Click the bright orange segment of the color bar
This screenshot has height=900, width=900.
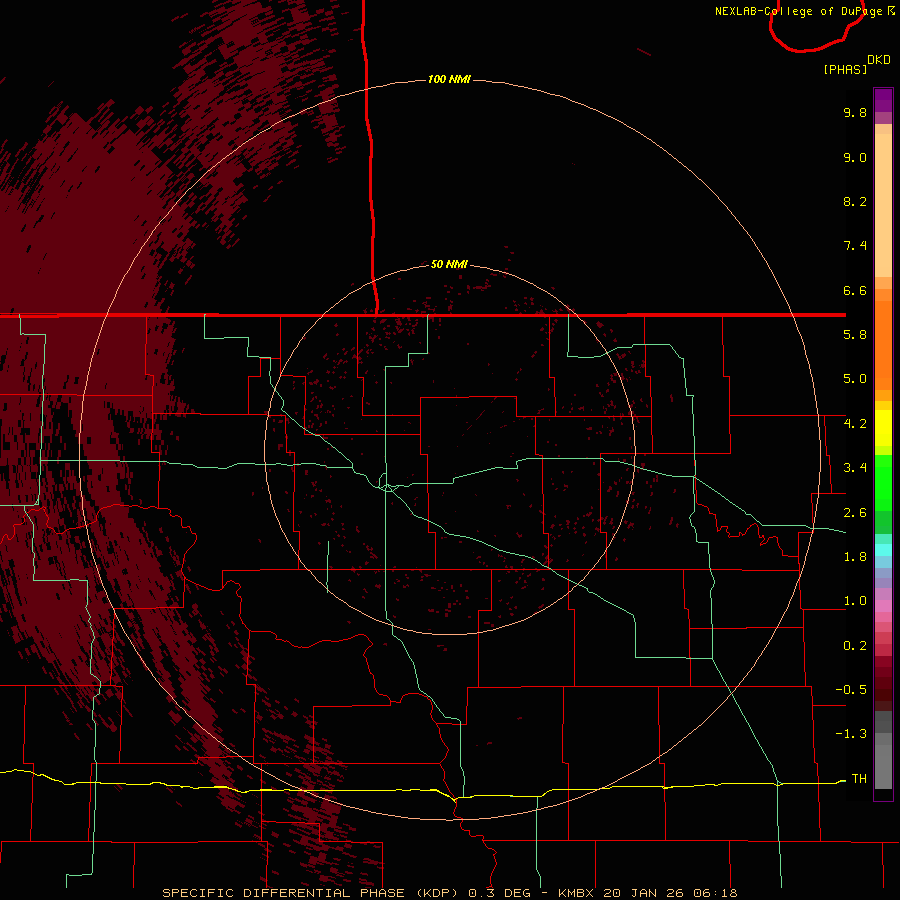coord(883,346)
